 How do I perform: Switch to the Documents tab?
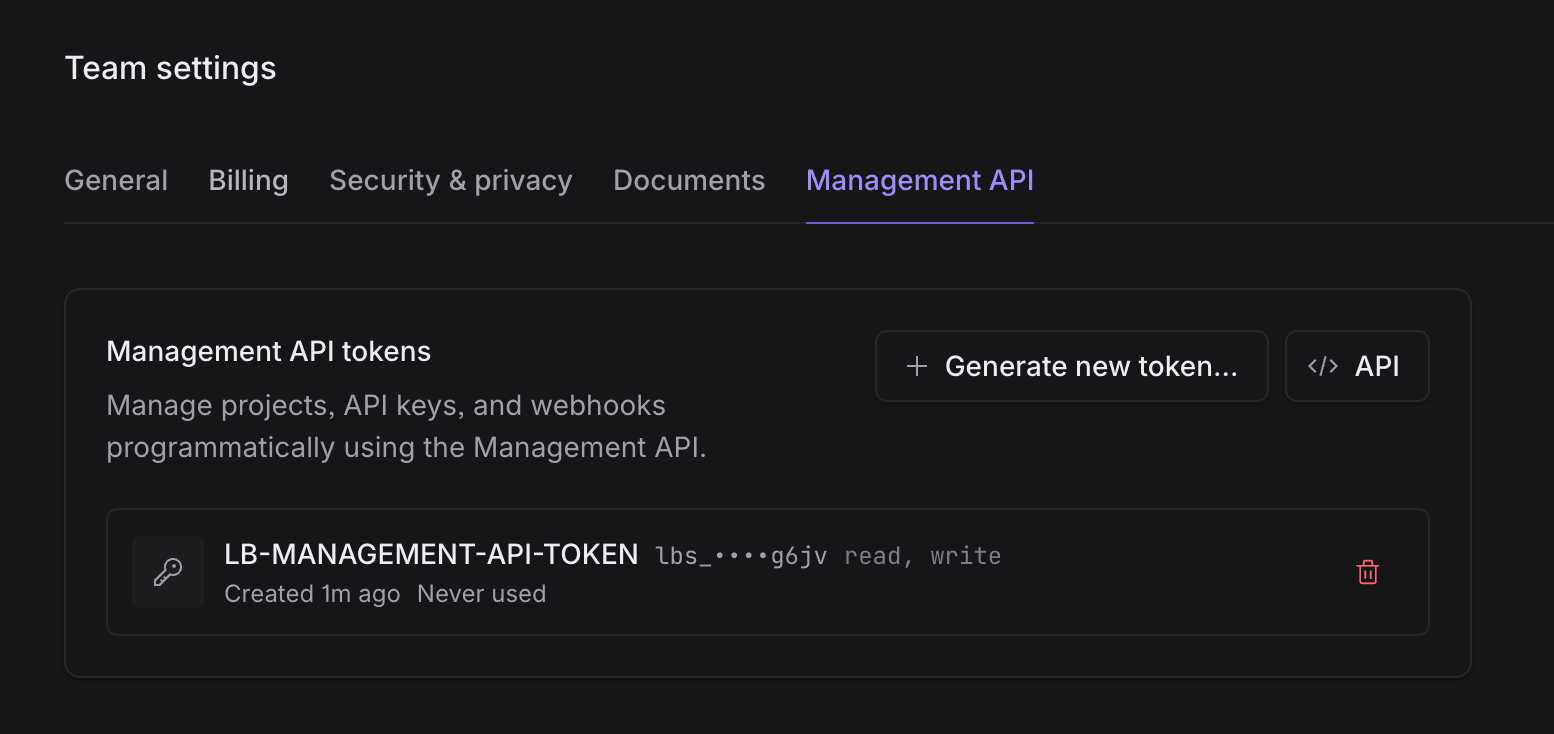[689, 180]
